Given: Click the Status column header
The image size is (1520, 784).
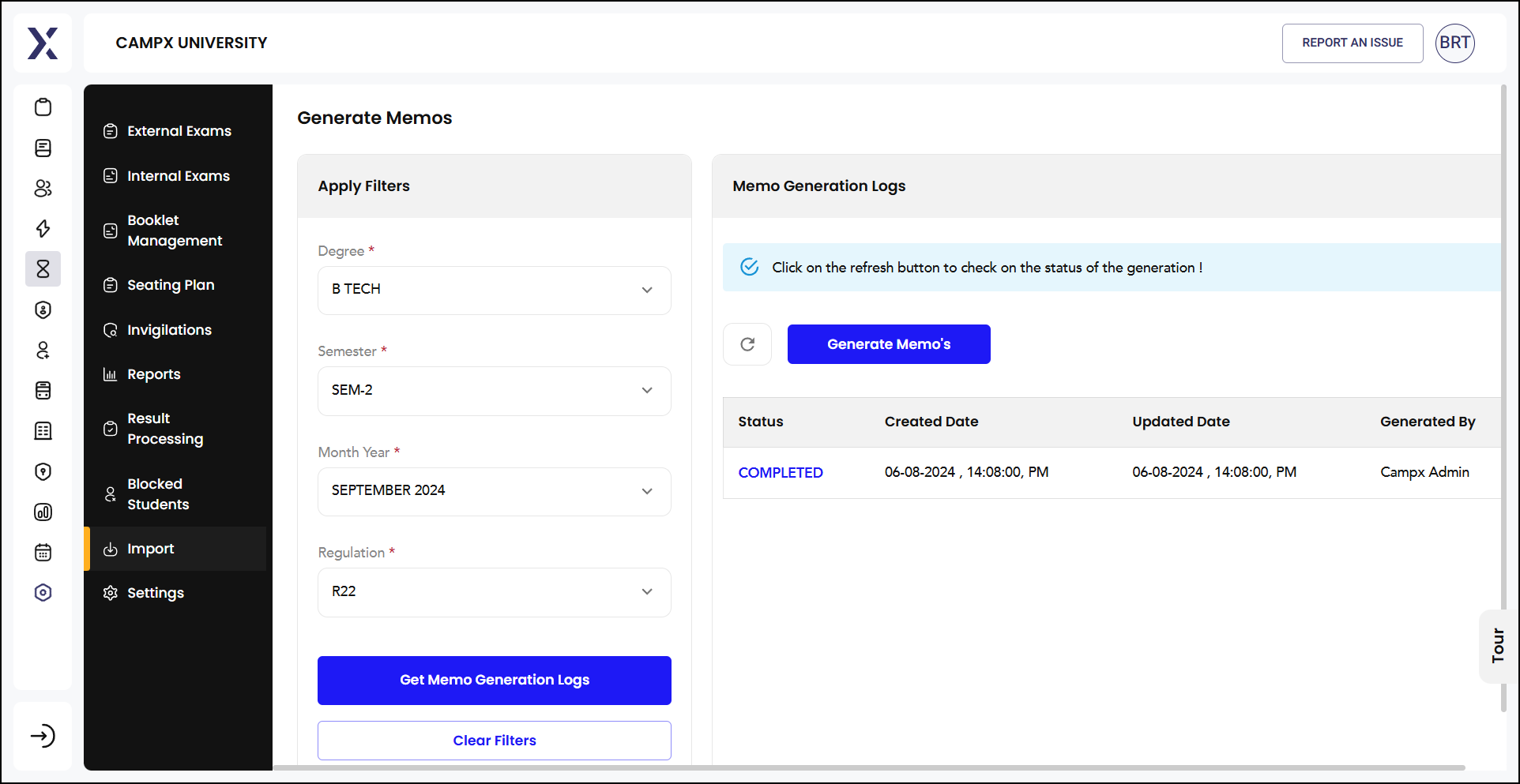Looking at the screenshot, I should click(761, 422).
